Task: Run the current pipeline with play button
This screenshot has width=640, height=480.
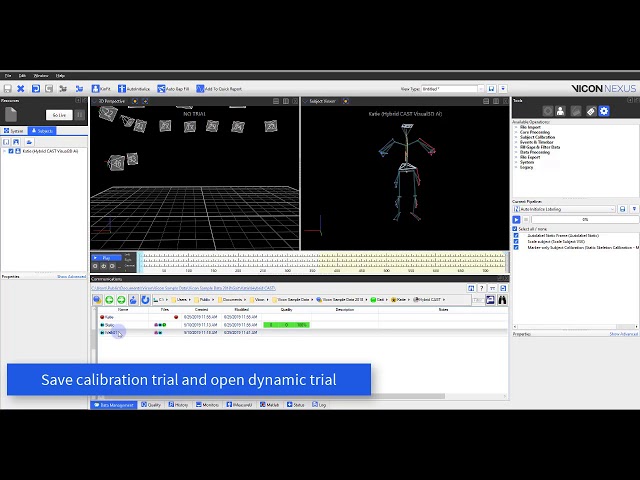Action: pyautogui.click(x=516, y=220)
